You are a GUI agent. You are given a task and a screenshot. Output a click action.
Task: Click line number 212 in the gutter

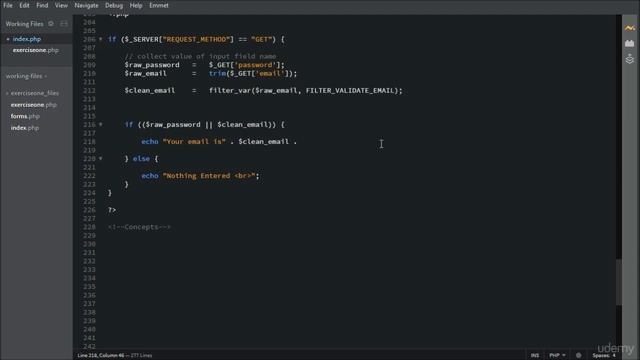pyautogui.click(x=89, y=91)
